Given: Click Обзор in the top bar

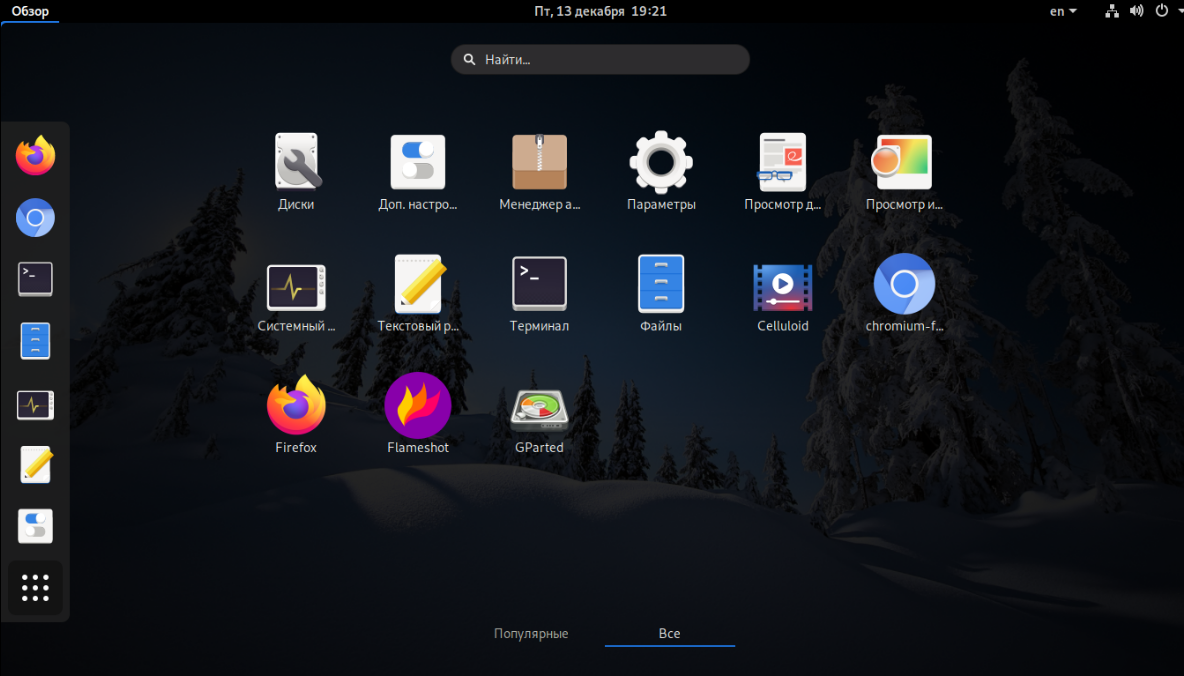Looking at the screenshot, I should pos(30,11).
